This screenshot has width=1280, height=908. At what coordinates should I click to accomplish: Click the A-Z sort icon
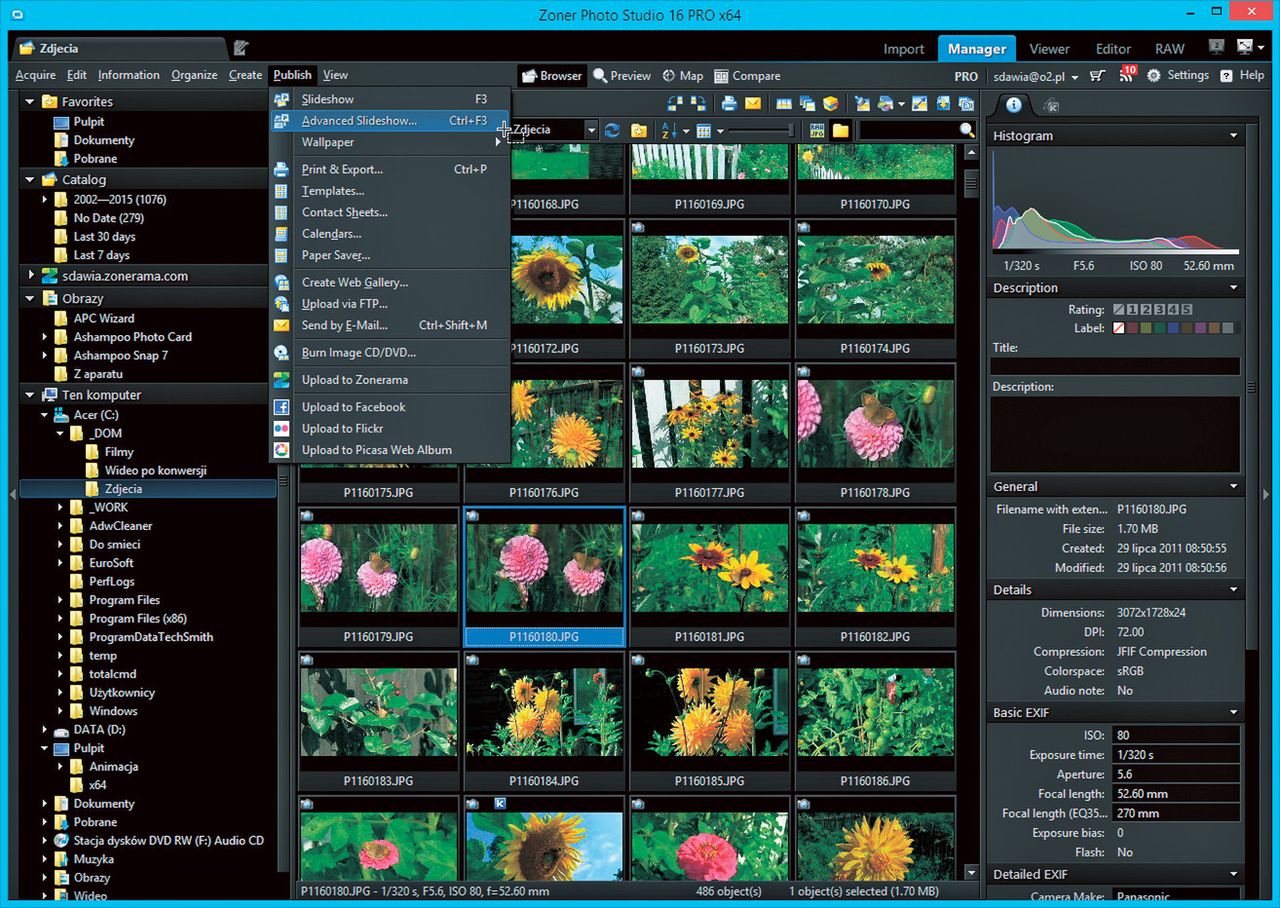(x=667, y=131)
